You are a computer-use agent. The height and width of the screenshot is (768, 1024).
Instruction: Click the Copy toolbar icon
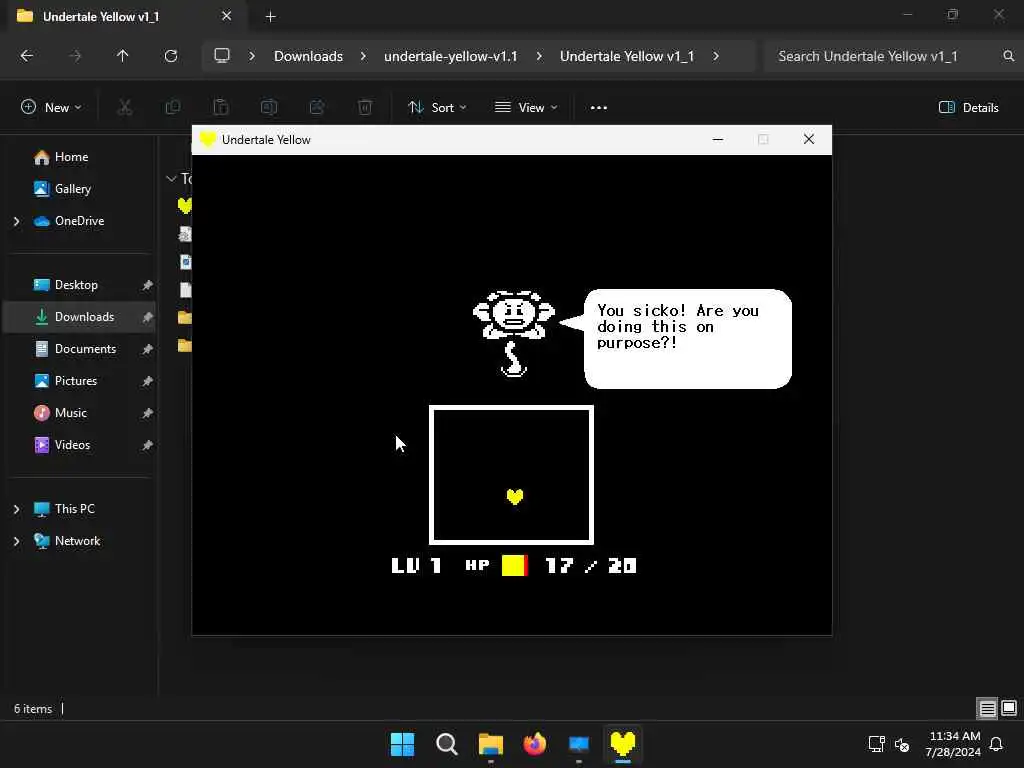pyautogui.click(x=173, y=107)
